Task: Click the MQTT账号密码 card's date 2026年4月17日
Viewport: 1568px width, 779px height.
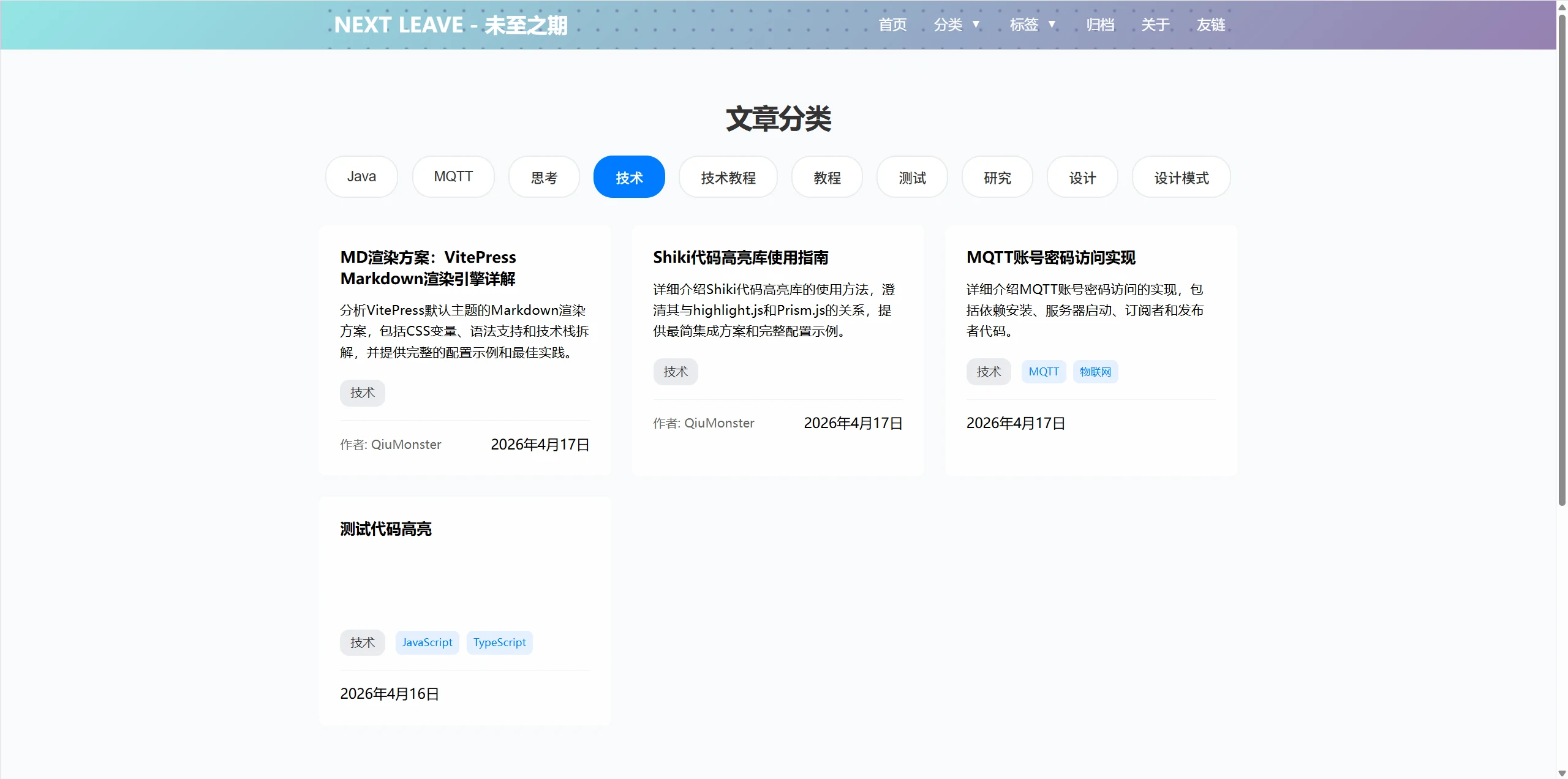Action: [x=1016, y=423]
